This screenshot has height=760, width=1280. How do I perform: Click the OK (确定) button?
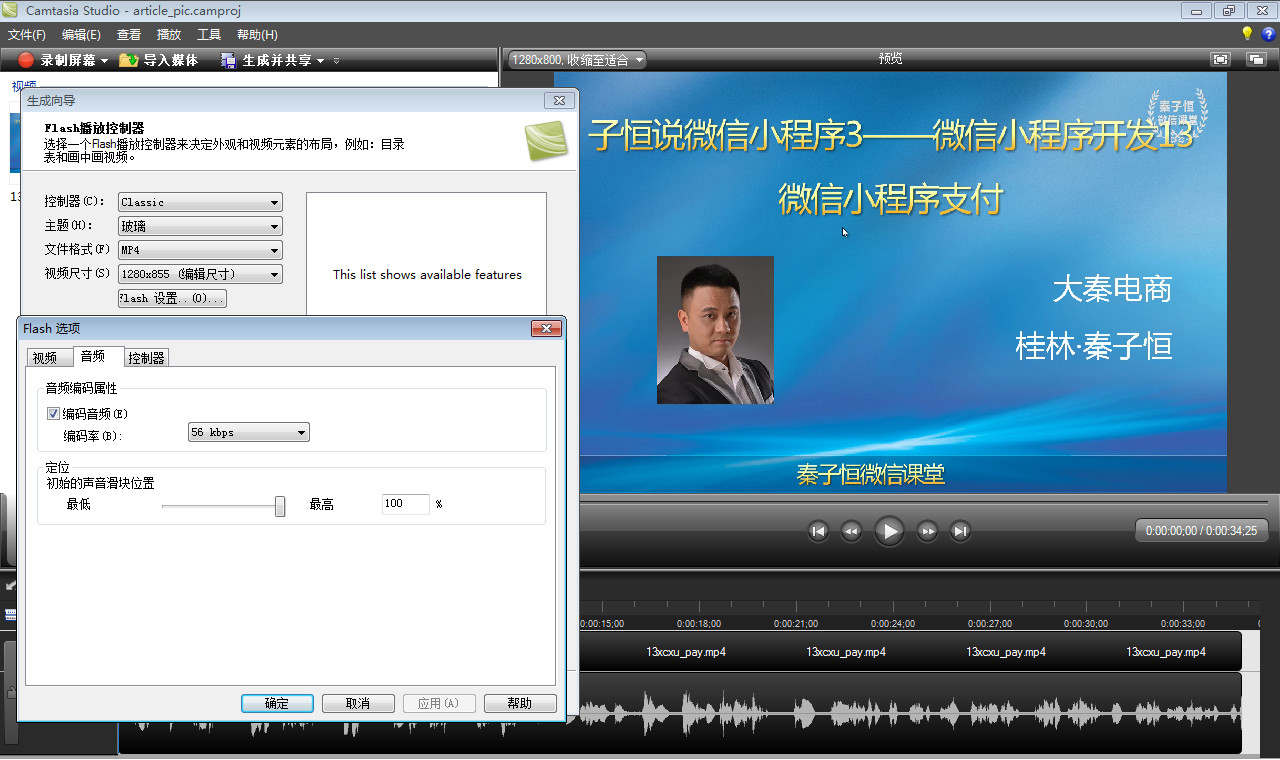point(277,703)
